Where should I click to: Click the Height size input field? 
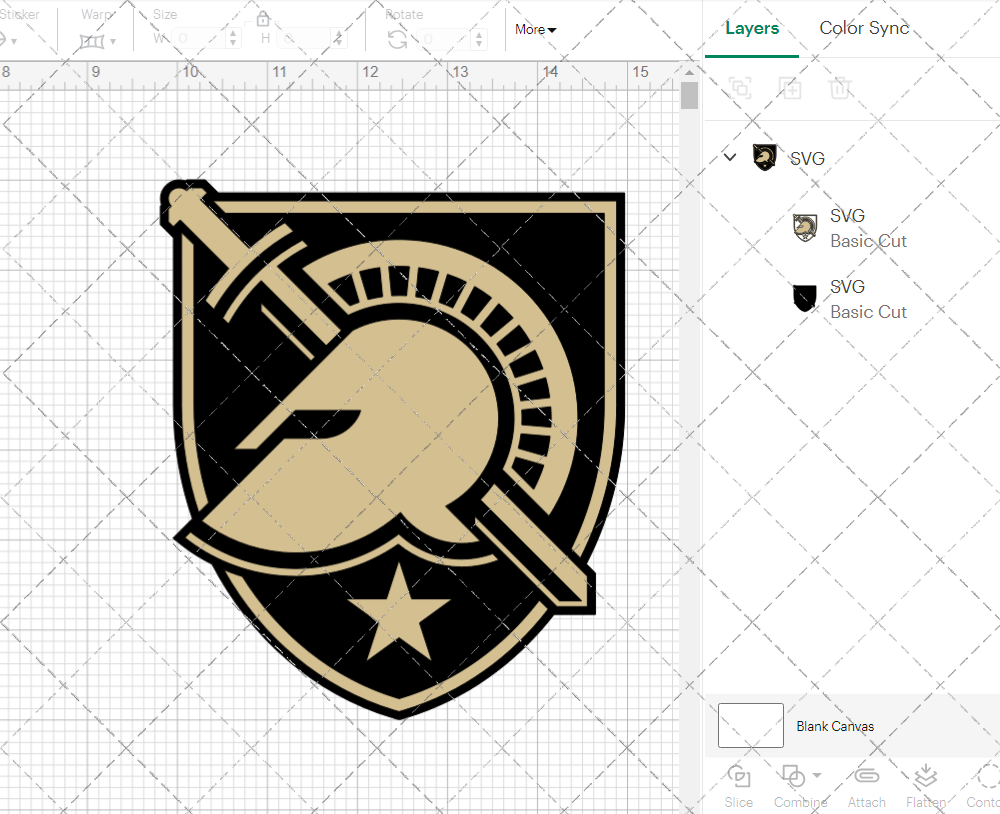point(305,39)
